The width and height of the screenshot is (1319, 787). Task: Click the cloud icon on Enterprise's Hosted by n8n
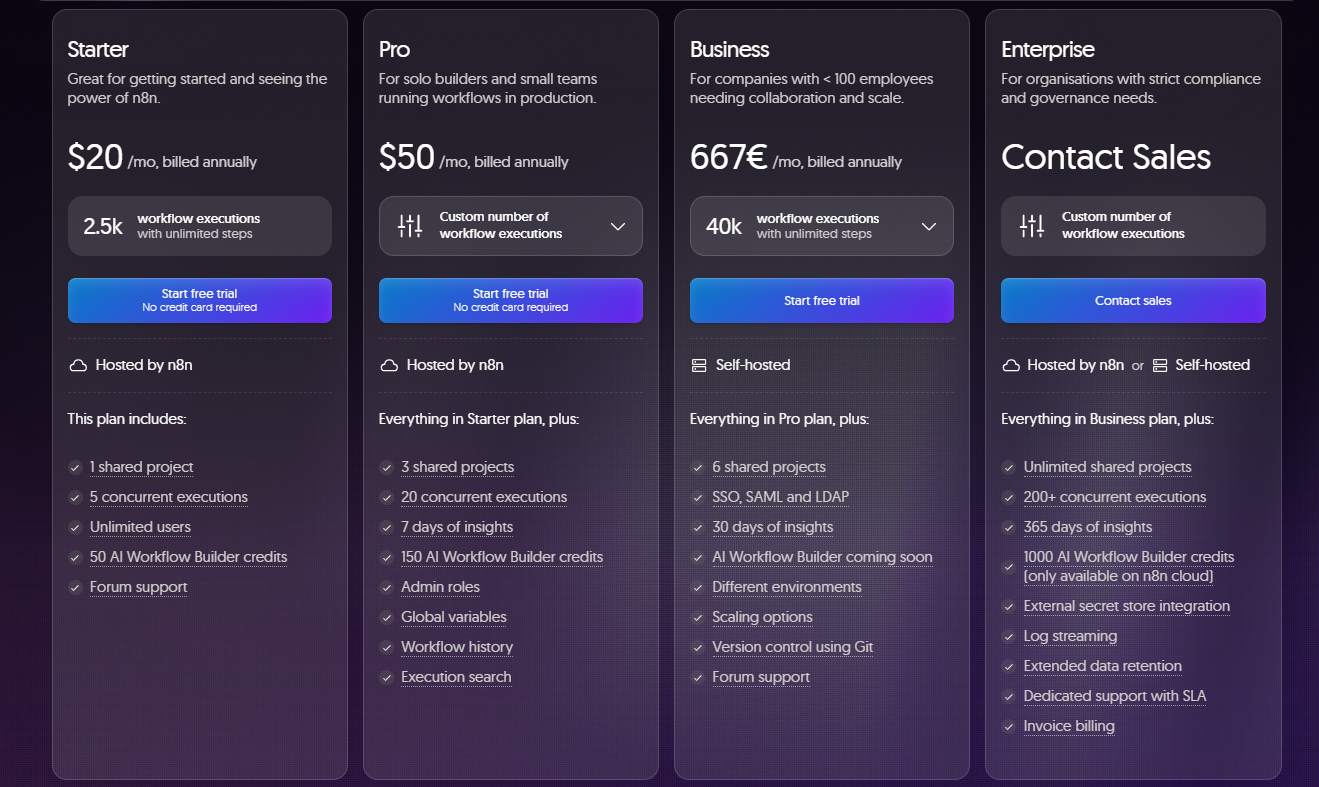point(1010,365)
